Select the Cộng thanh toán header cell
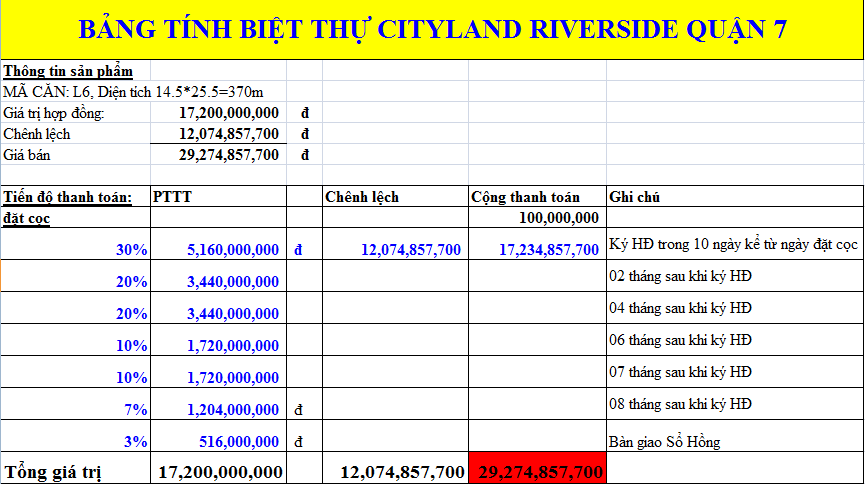865x484 pixels. point(537,196)
